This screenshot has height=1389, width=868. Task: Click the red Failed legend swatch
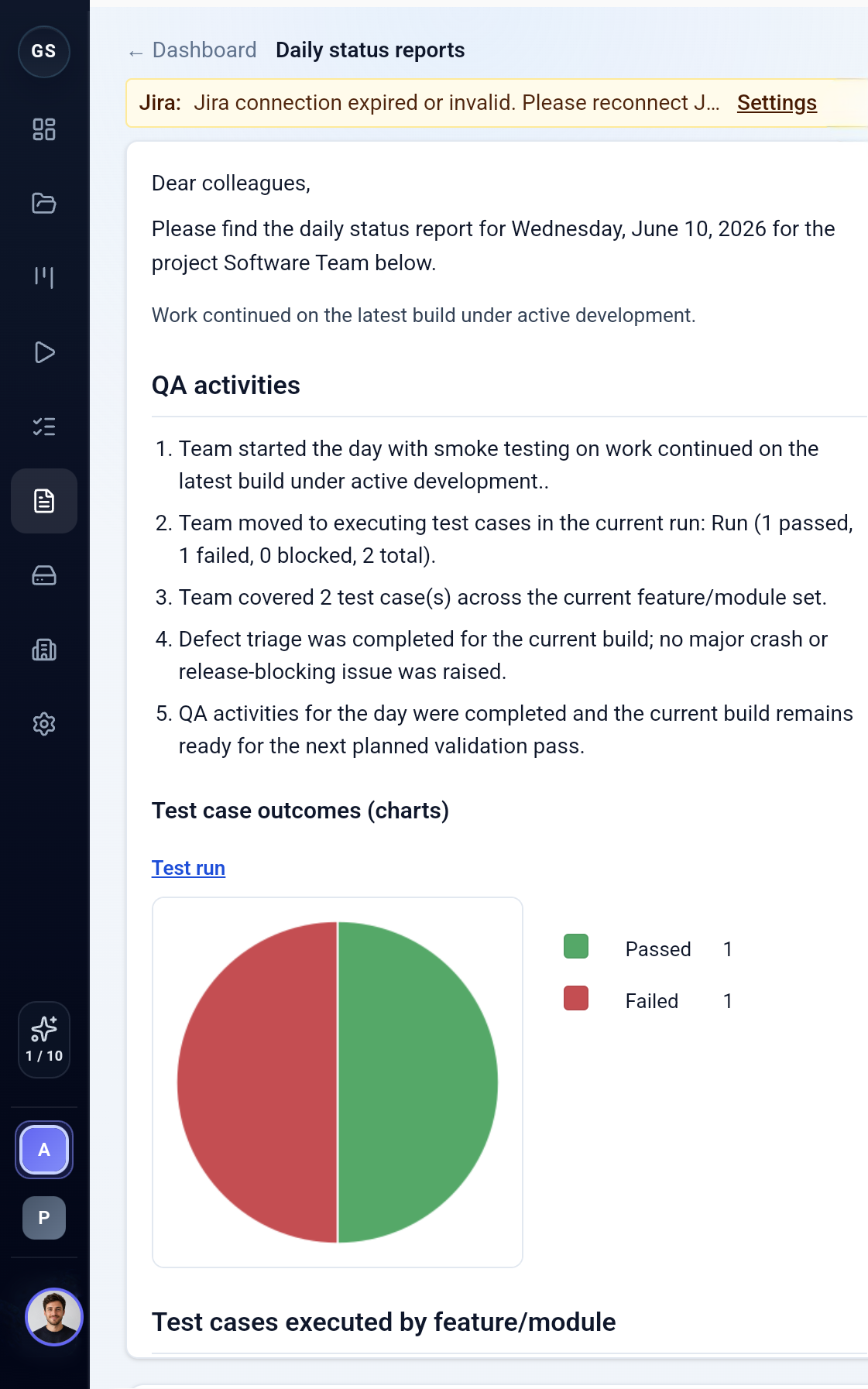(576, 998)
